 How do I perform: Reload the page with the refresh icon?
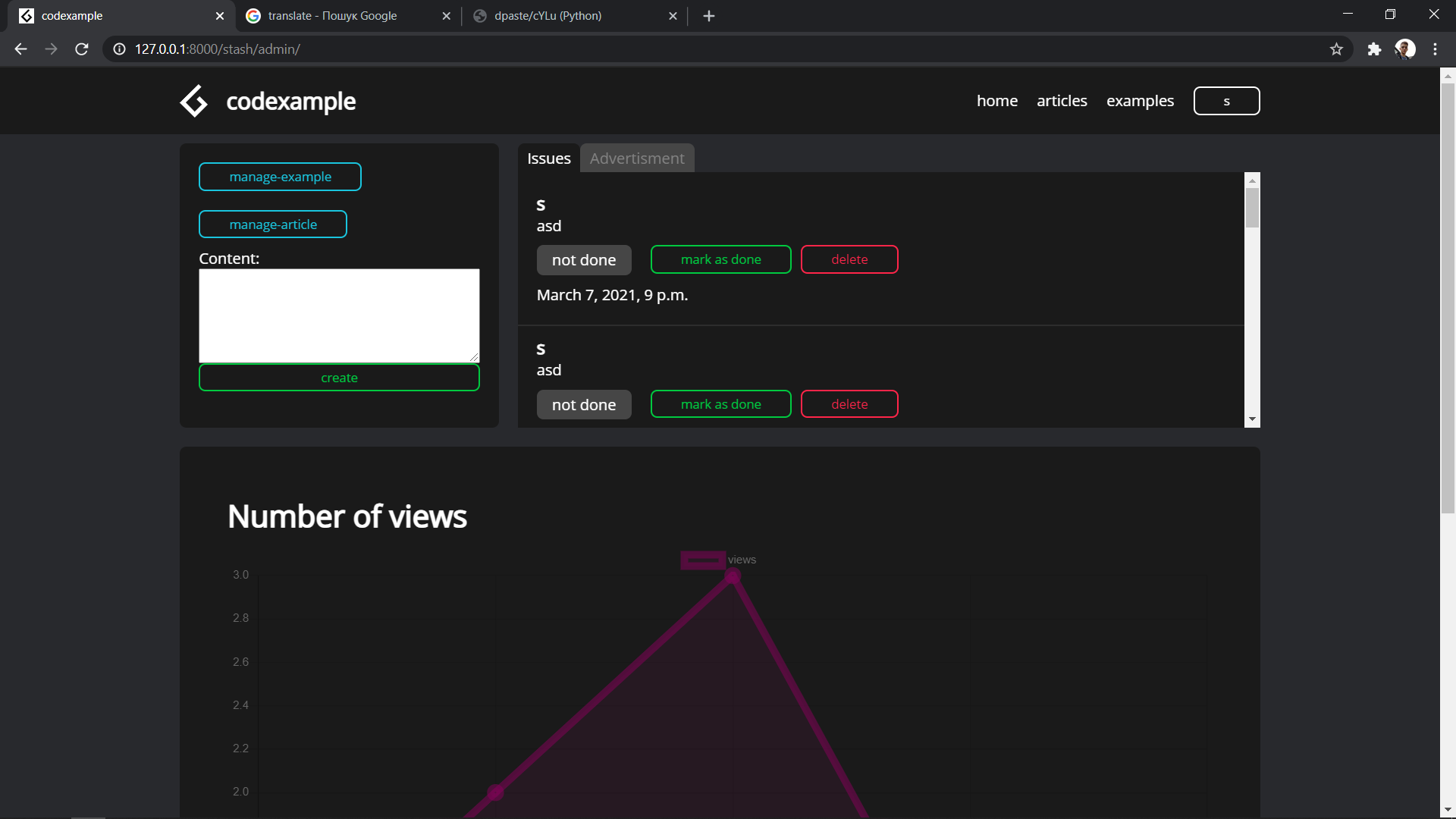[82, 49]
